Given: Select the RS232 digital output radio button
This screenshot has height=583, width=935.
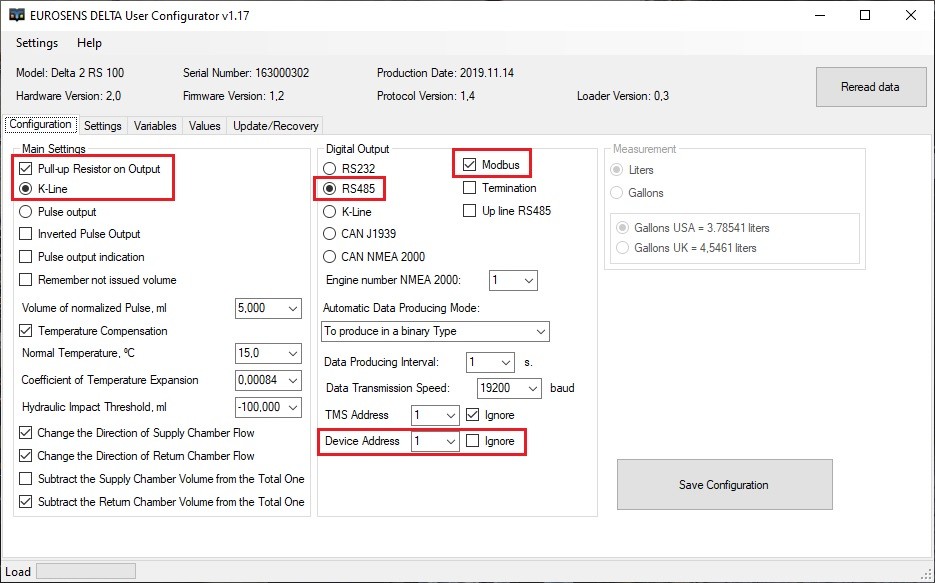Looking at the screenshot, I should coord(330,169).
